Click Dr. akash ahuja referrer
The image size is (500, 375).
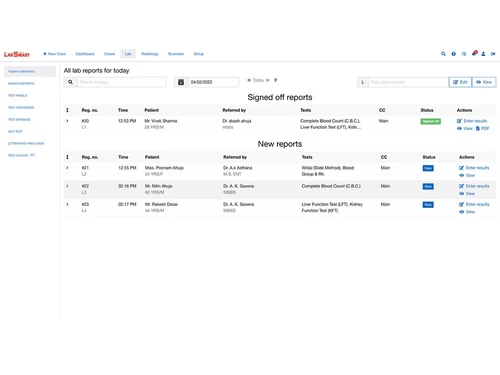(237, 121)
